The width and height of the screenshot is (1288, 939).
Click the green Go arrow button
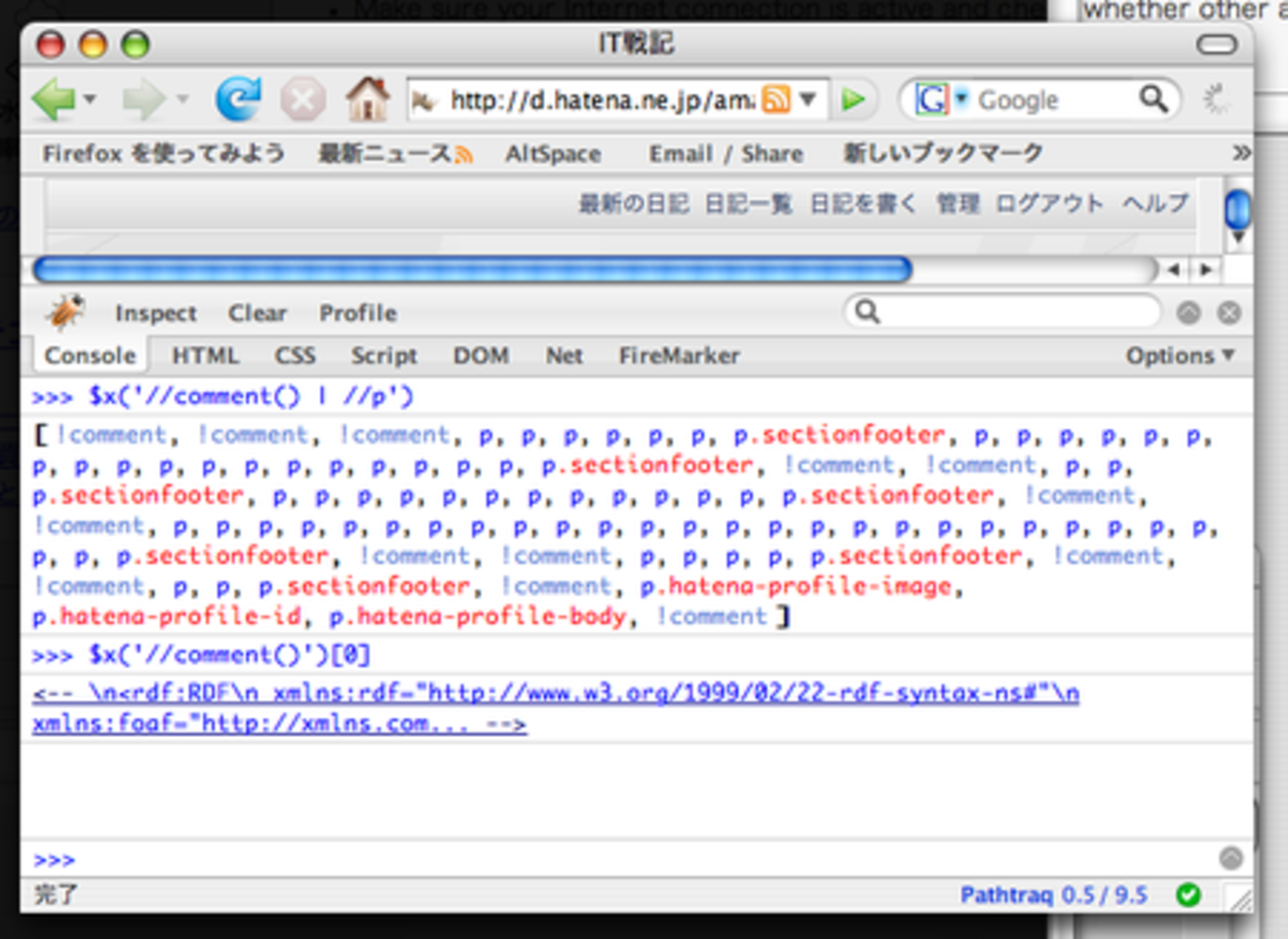pyautogui.click(x=853, y=99)
